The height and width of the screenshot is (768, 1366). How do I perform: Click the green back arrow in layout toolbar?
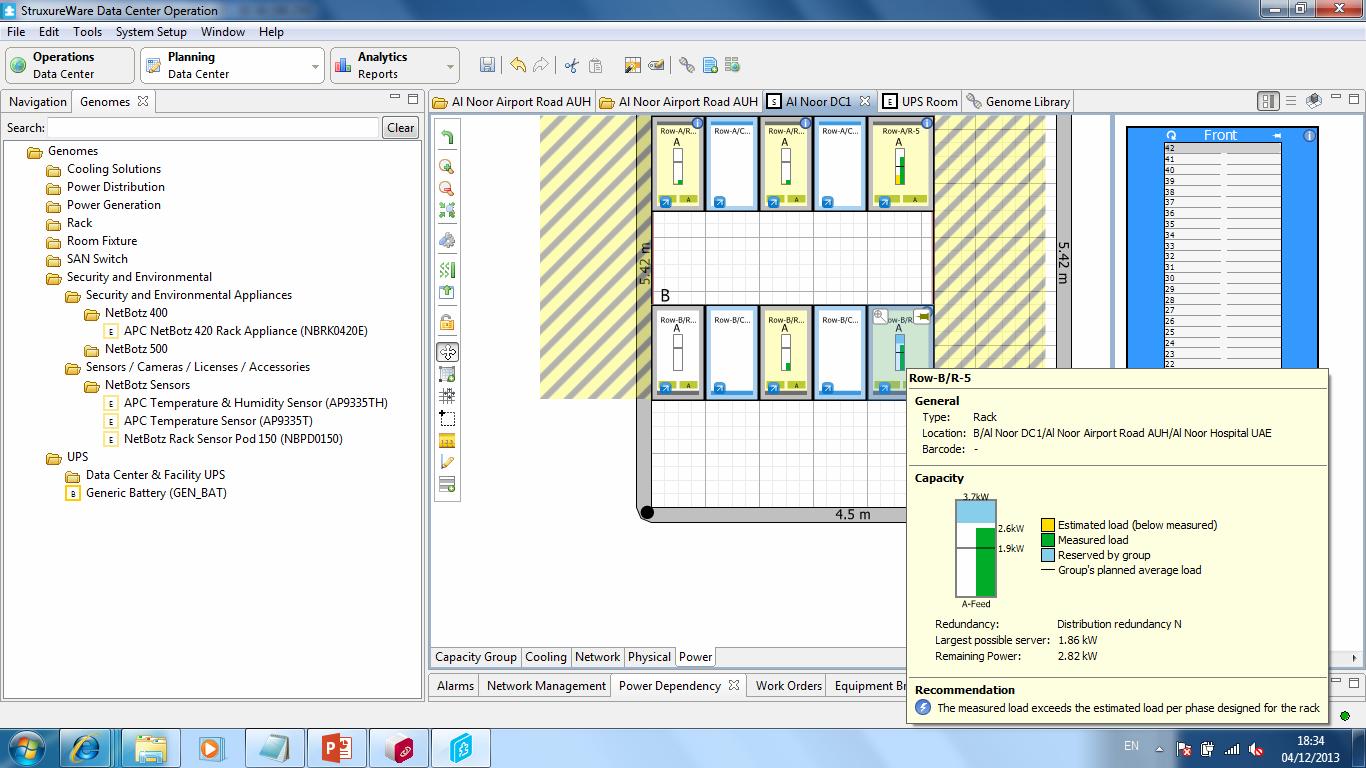pyautogui.click(x=447, y=137)
